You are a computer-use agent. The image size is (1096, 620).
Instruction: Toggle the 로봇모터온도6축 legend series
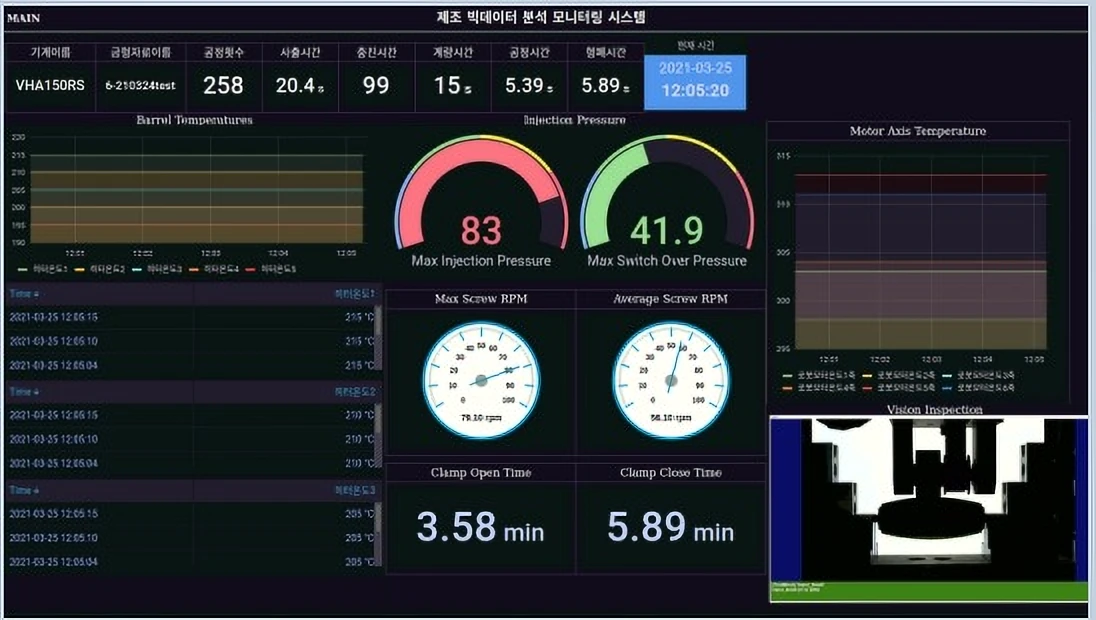(x=979, y=387)
